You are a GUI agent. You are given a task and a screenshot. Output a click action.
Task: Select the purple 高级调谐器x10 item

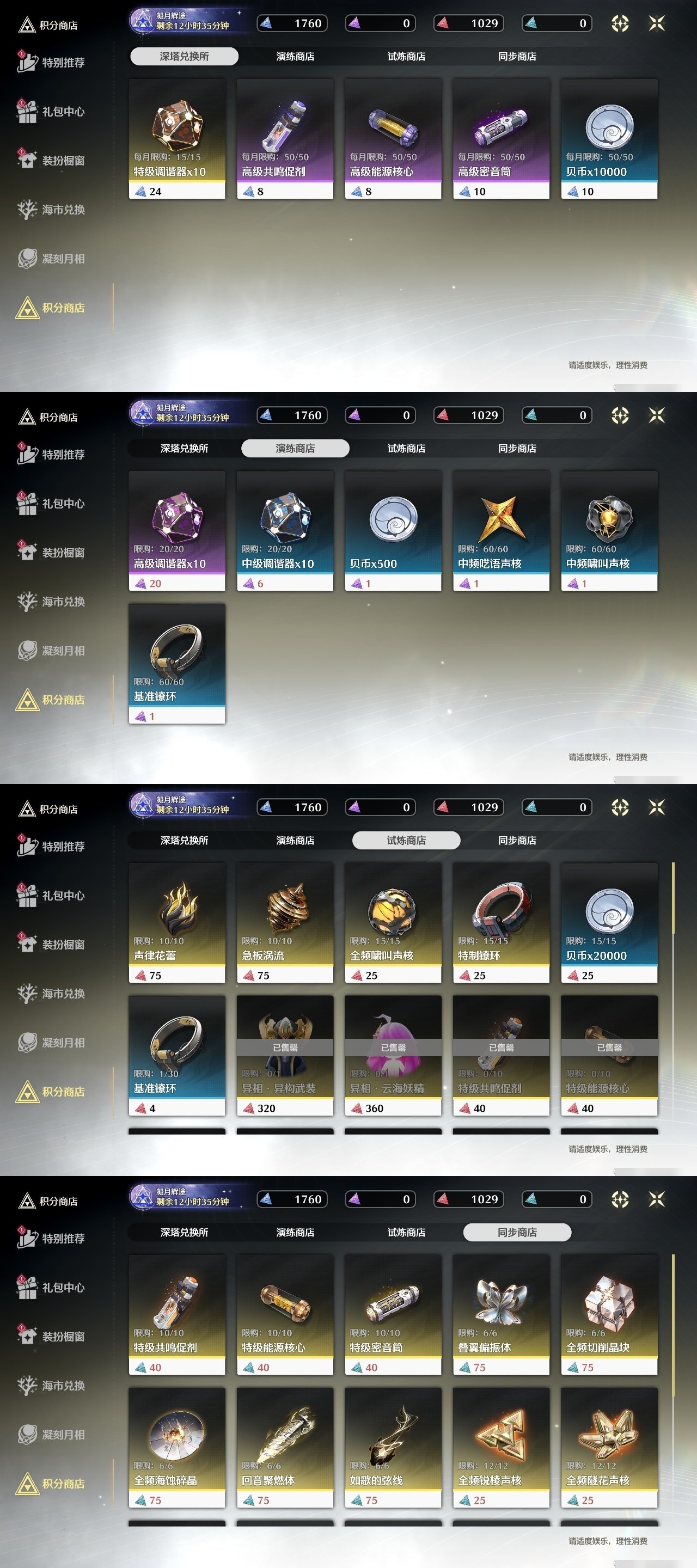tap(177, 531)
